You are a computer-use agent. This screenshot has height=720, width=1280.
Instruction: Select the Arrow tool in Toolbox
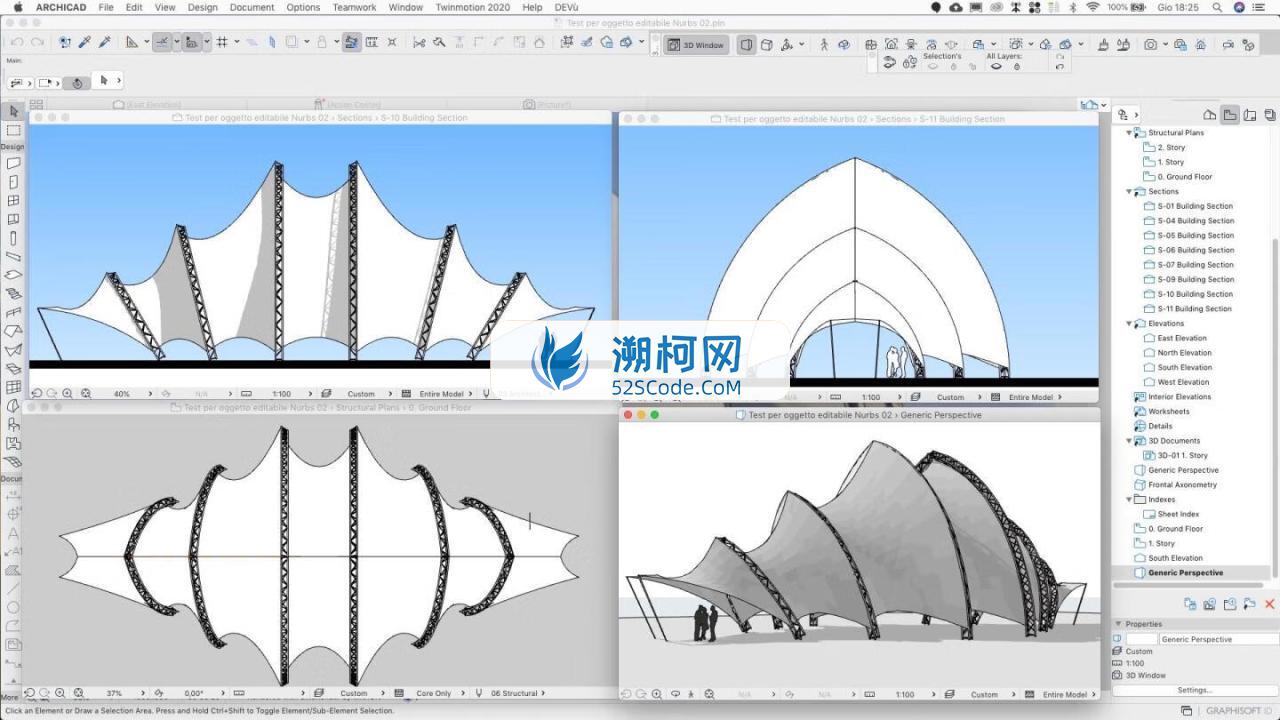tap(13, 112)
